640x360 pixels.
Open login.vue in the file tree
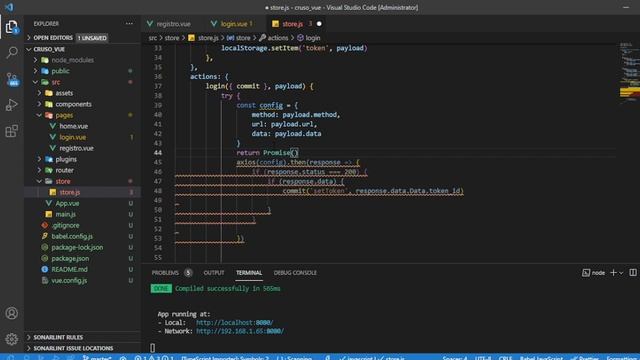[x=73, y=137]
